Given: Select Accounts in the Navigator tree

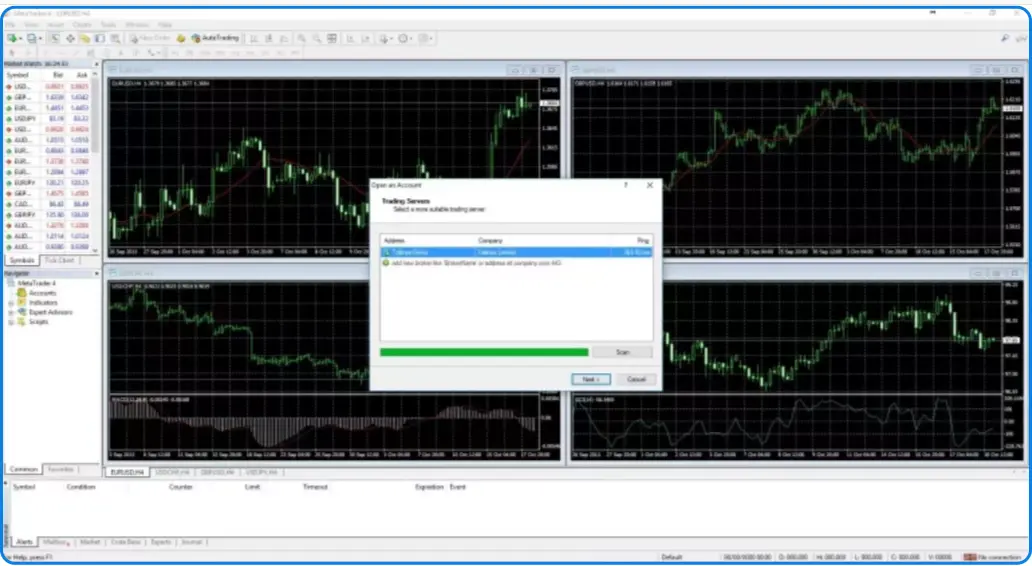Looking at the screenshot, I should [x=37, y=293].
